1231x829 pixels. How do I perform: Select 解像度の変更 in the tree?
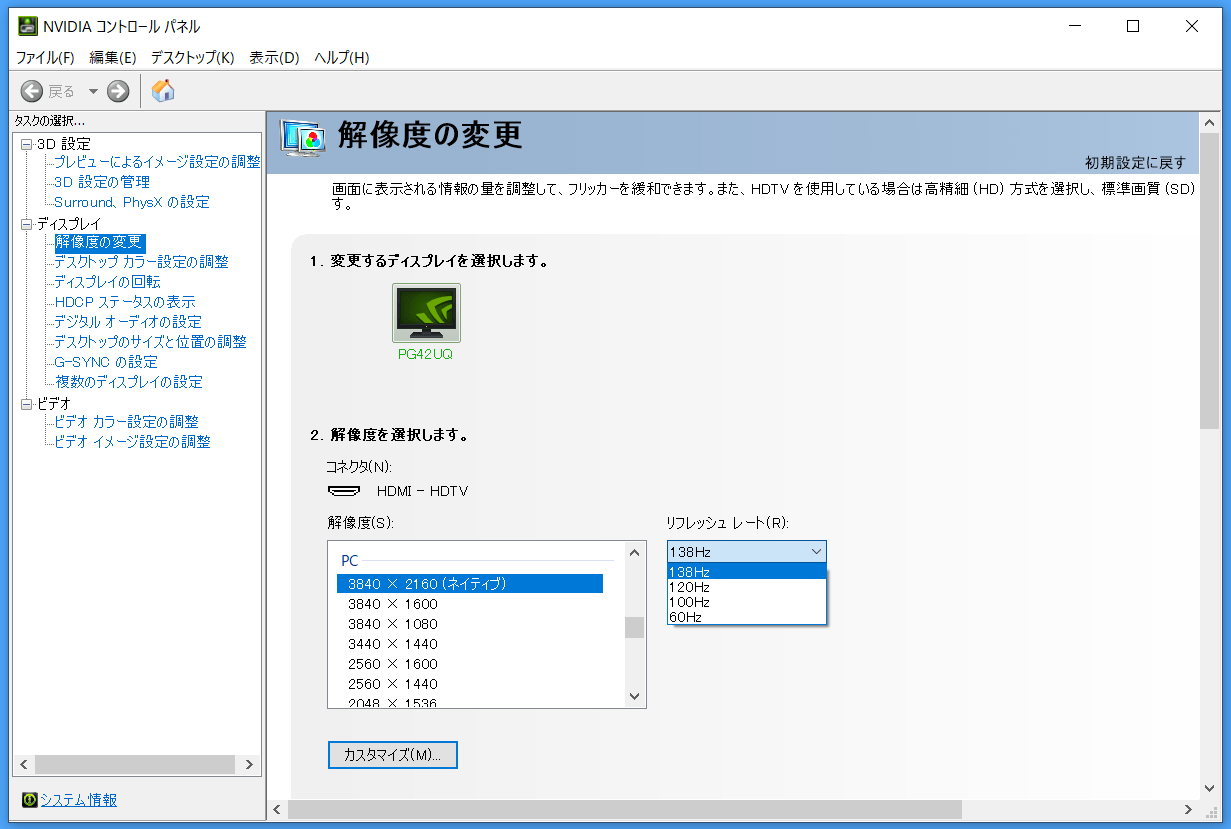click(x=100, y=242)
